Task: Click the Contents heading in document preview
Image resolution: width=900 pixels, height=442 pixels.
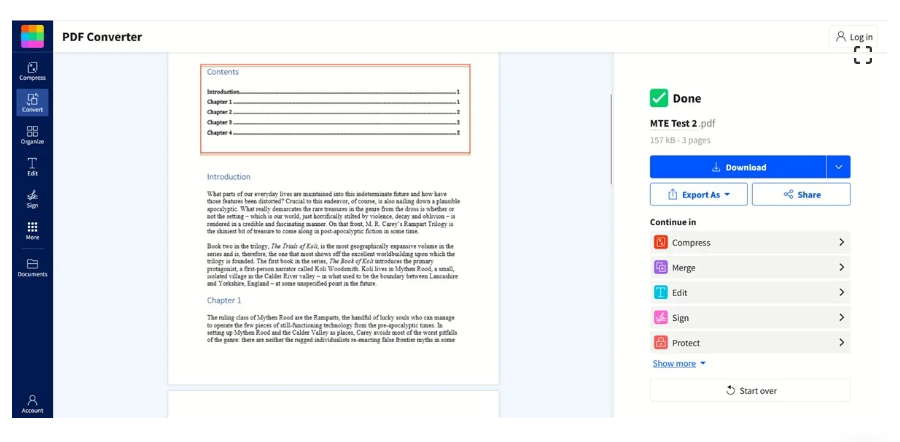Action: (223, 72)
